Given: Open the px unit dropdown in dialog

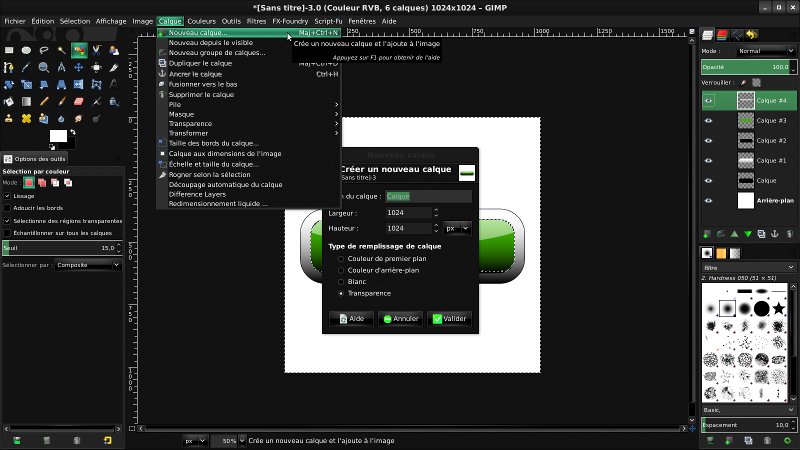Looking at the screenshot, I should click(457, 229).
